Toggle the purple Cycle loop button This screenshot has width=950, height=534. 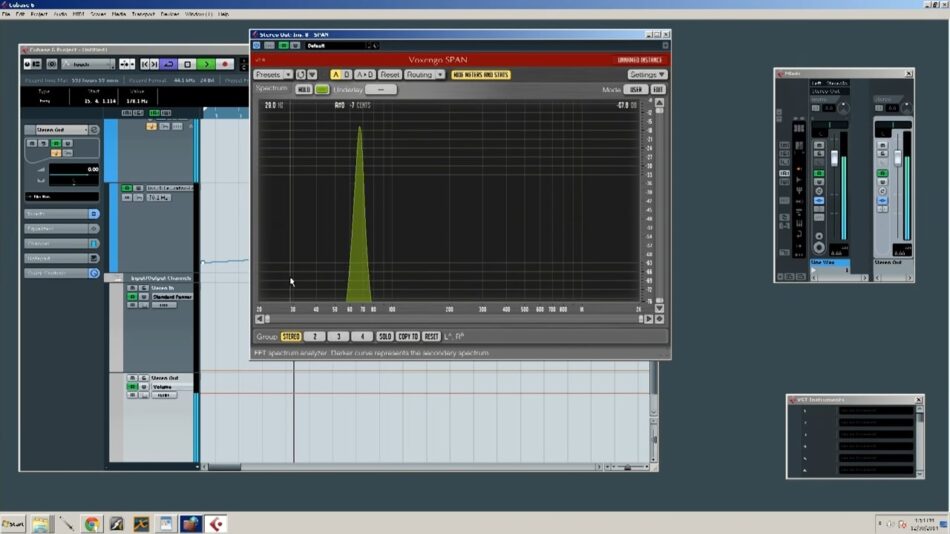click(x=169, y=64)
